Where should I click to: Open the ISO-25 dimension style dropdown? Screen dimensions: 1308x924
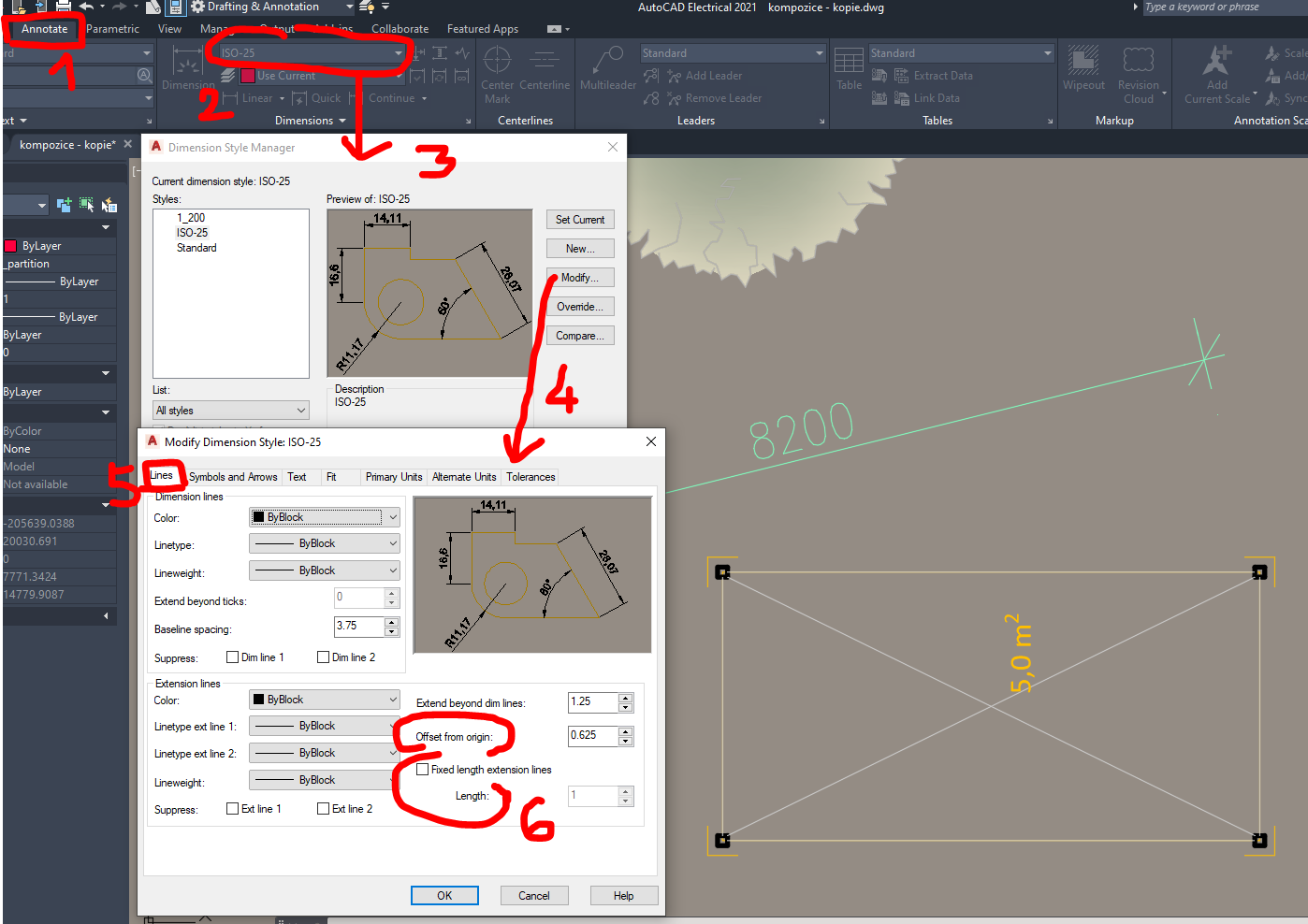click(x=312, y=53)
